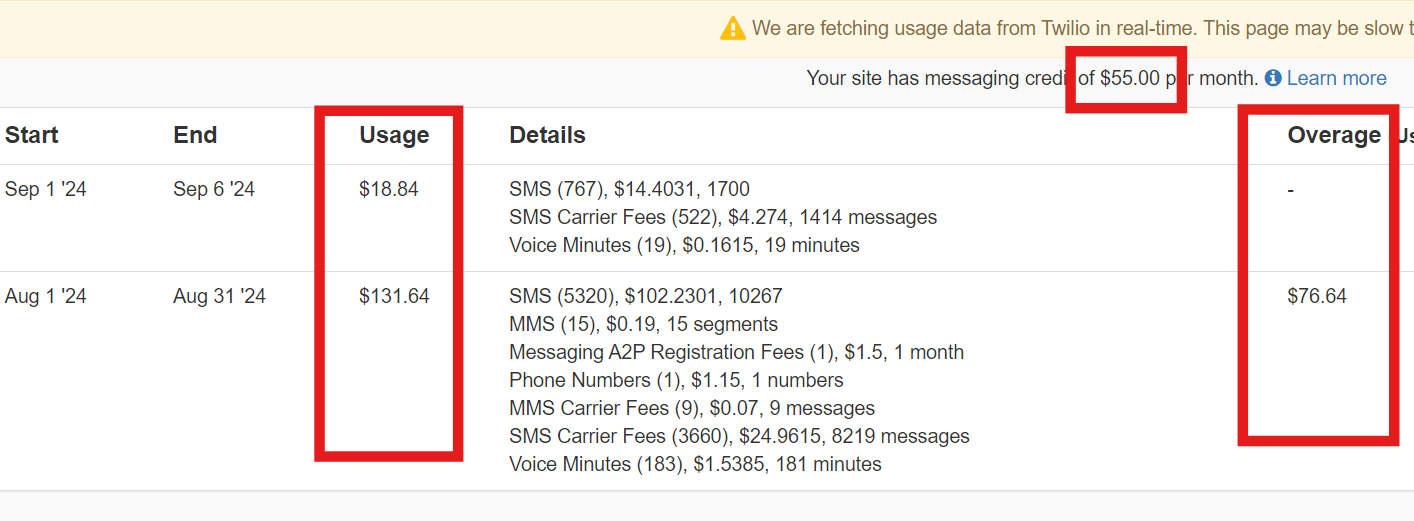
Task: Click the Overage column header
Action: click(1334, 135)
